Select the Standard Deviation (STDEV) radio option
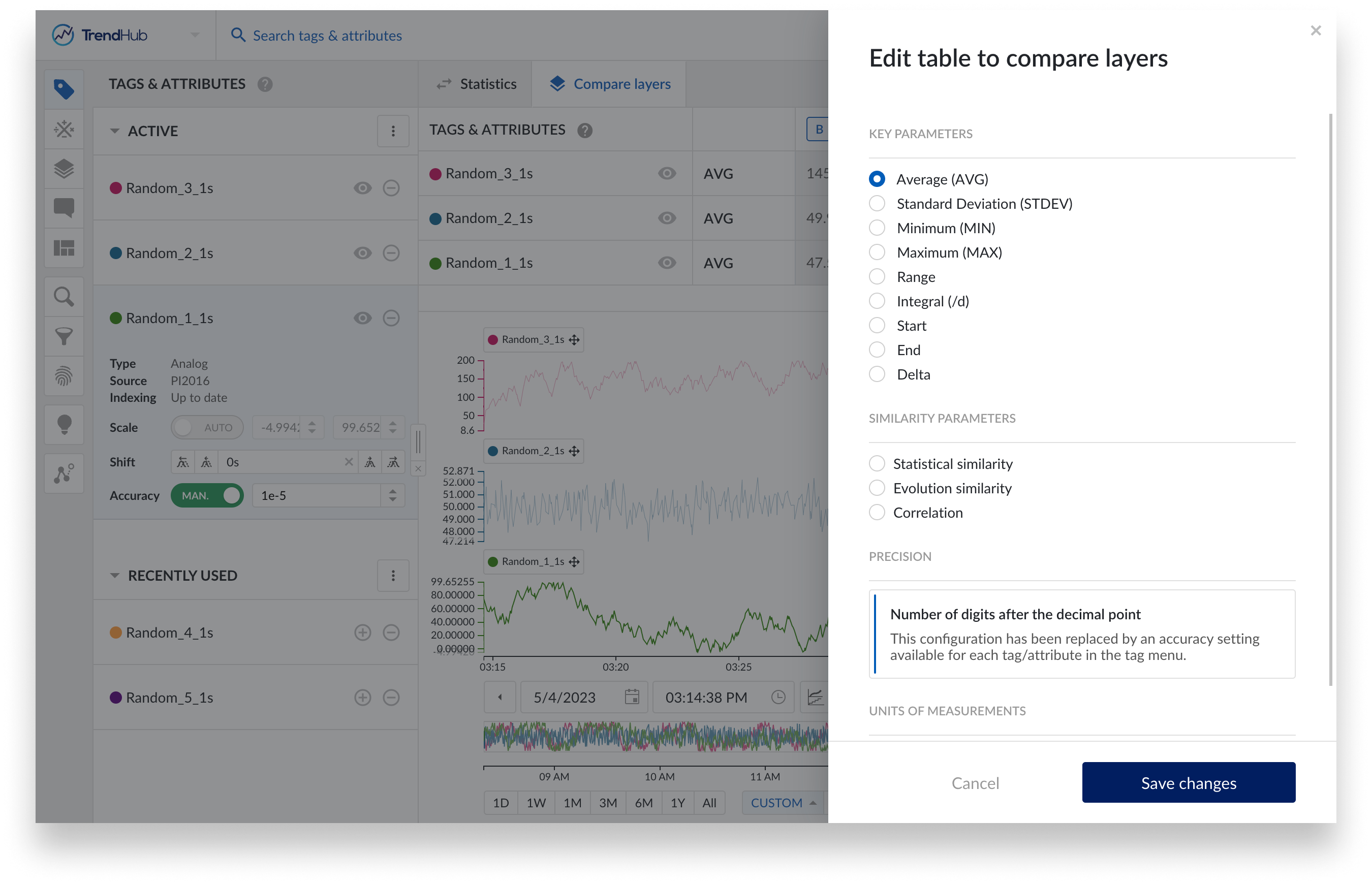 877,204
